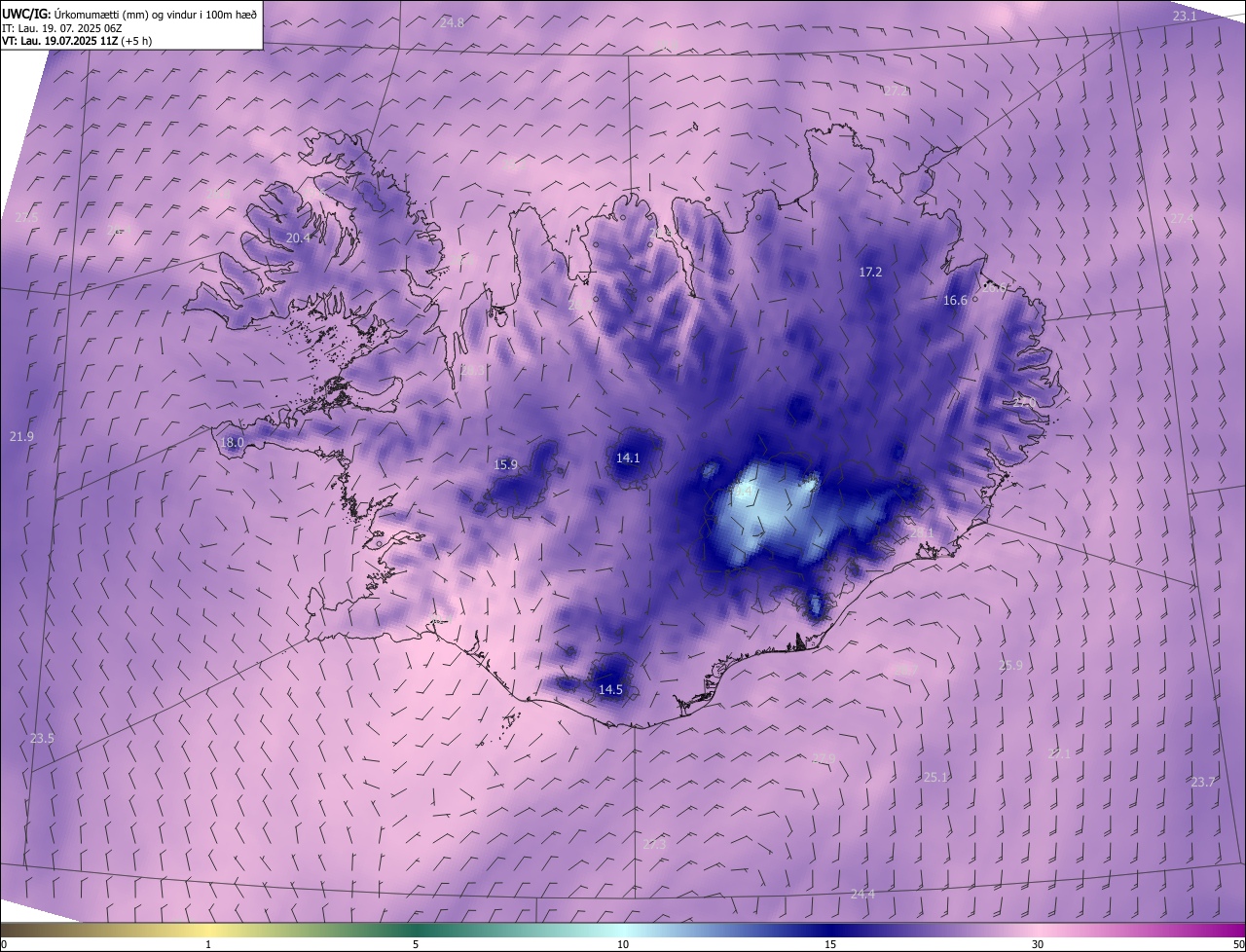Click the 16.6 value label on the map
This screenshot has height=952, width=1246.
955,301
